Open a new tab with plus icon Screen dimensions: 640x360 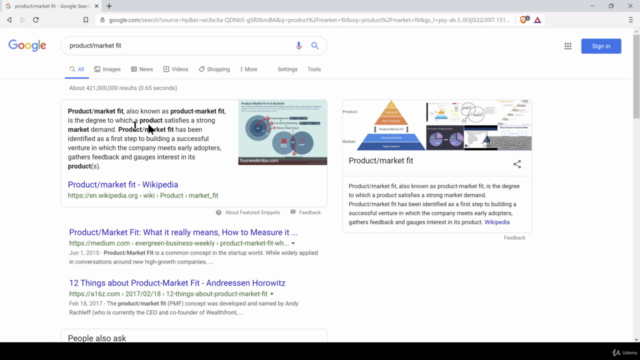109,6
